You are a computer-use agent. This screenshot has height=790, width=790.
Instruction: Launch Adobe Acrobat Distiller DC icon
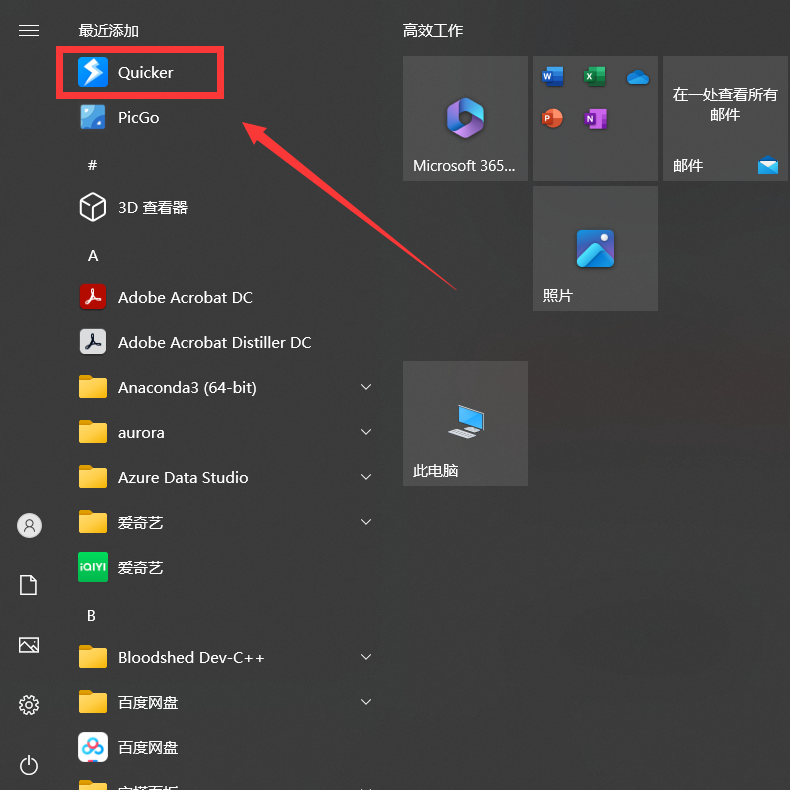coord(93,342)
